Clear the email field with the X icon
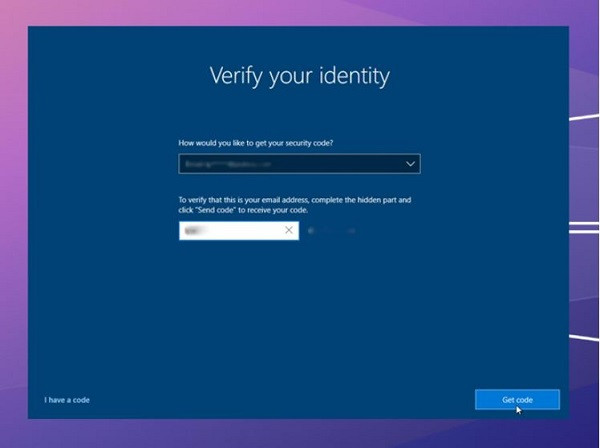The image size is (600, 448). click(x=289, y=230)
